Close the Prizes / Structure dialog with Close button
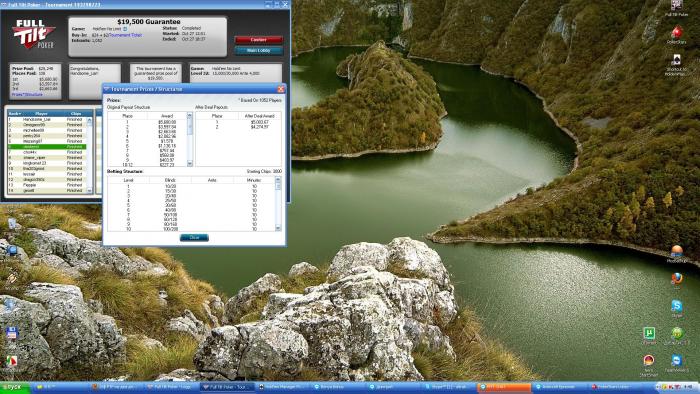 pos(194,237)
